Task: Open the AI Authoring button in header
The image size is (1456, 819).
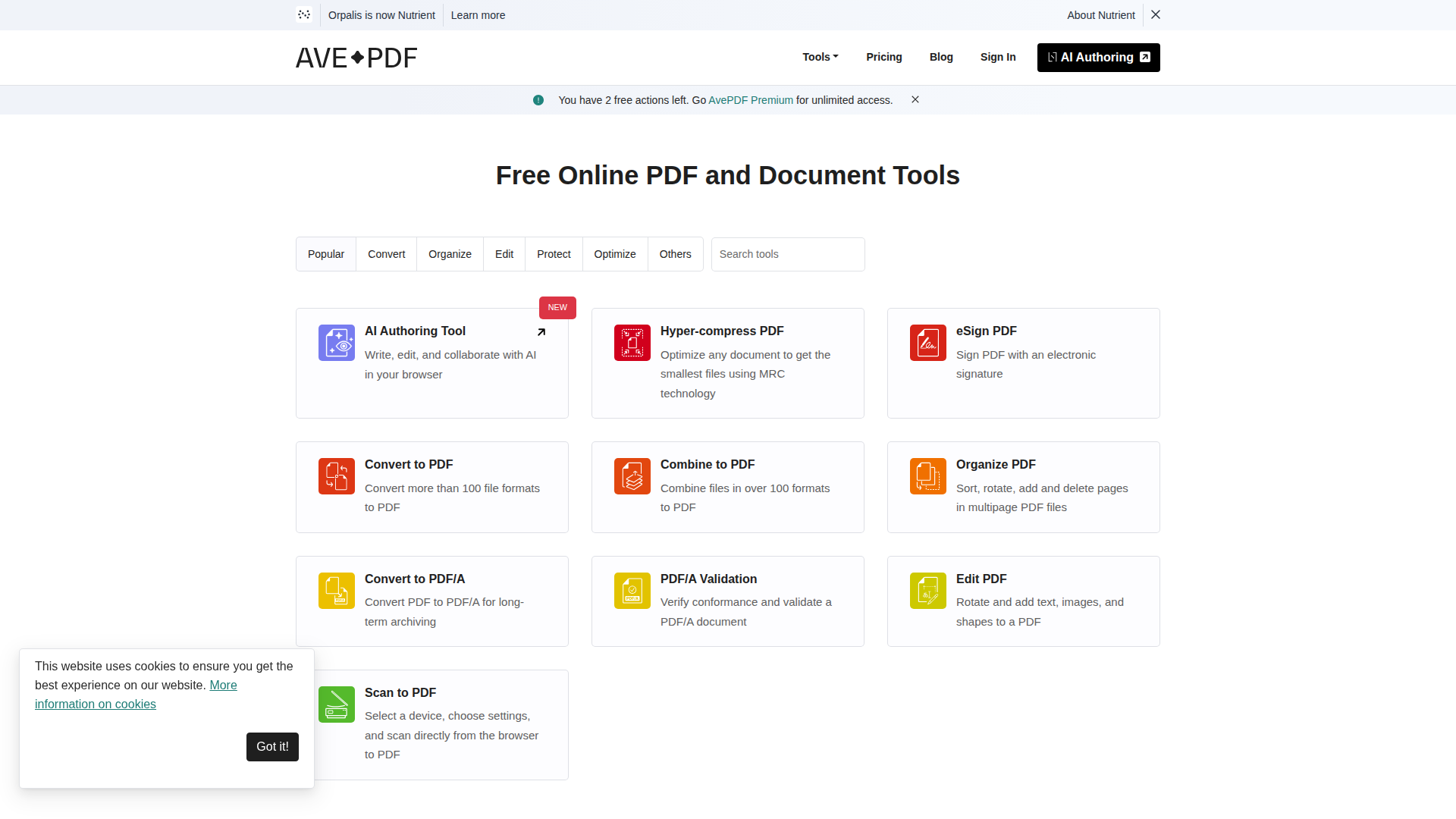Action: tap(1099, 58)
